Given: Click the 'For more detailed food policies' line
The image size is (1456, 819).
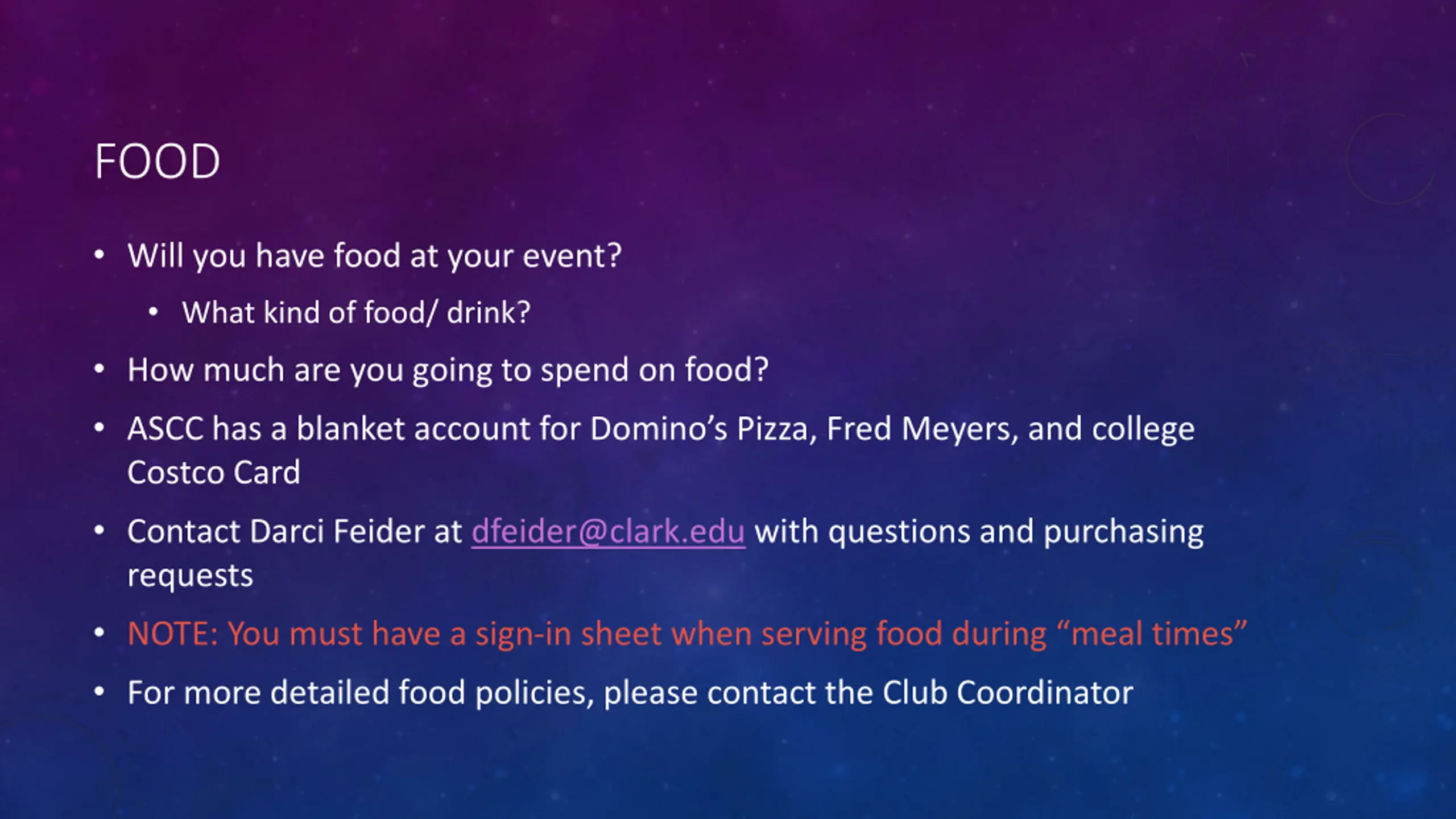Looking at the screenshot, I should 630,693.
